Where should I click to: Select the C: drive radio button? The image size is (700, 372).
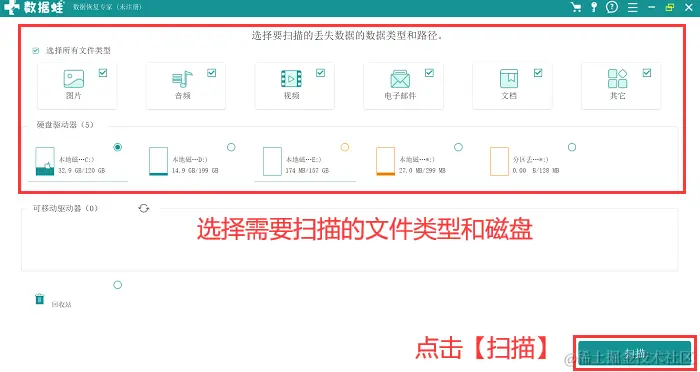(x=117, y=147)
